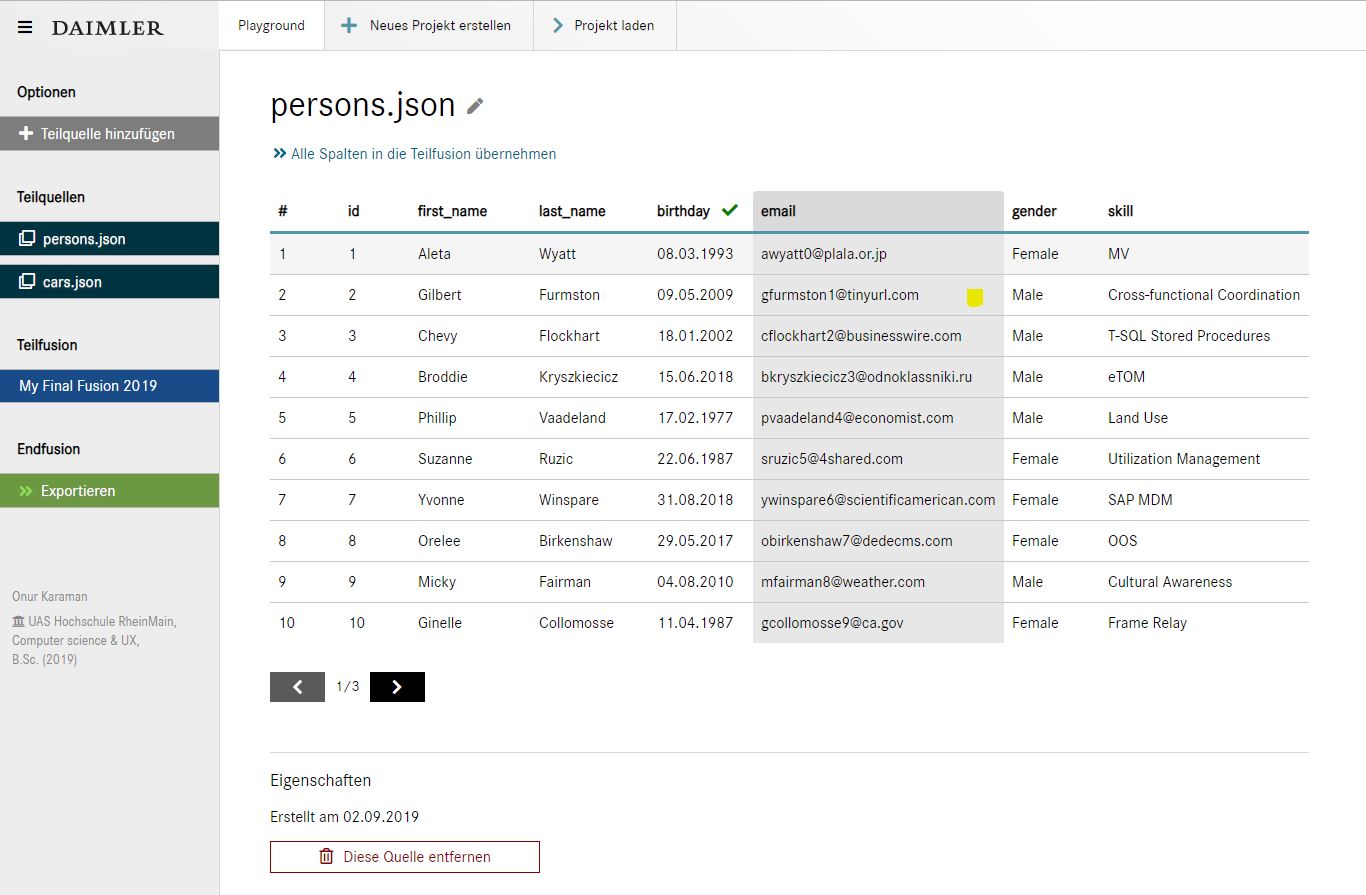
Task: Toggle the green checkmark on the birthday column
Action: [728, 210]
